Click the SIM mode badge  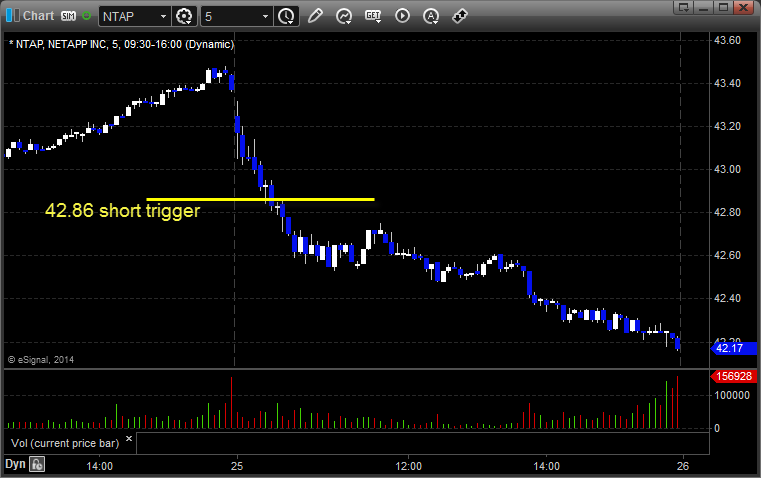[x=68, y=16]
